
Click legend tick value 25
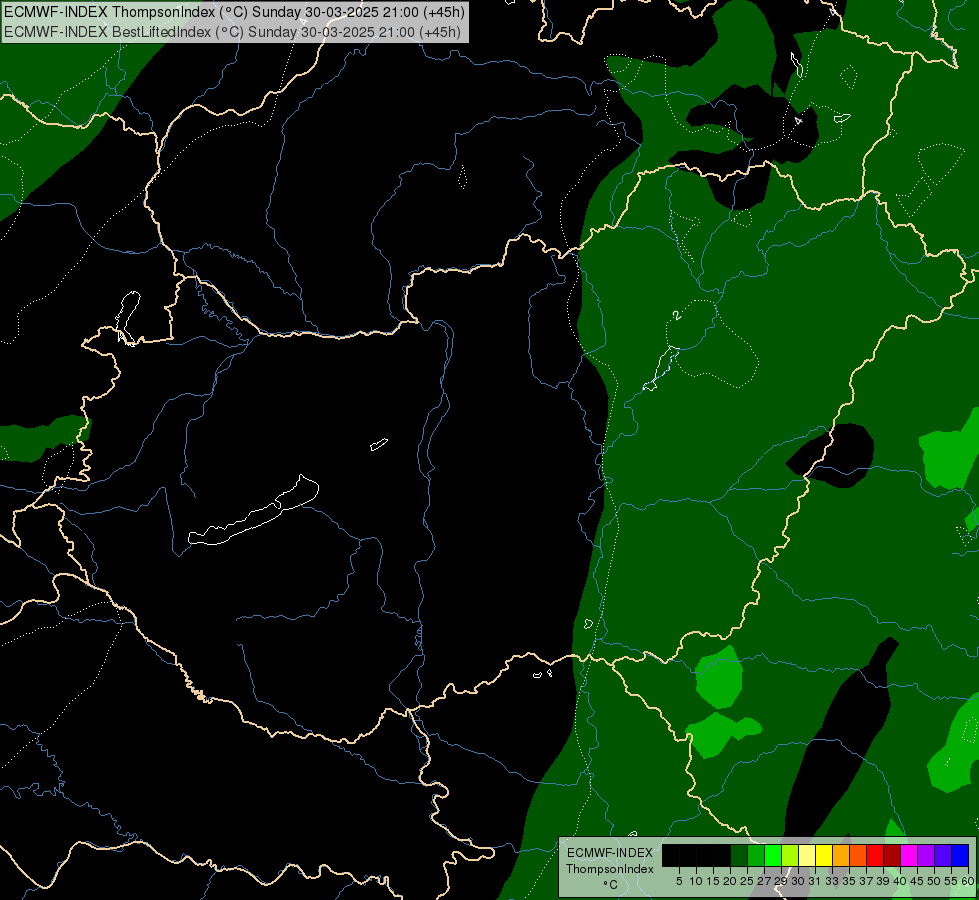[x=747, y=881]
